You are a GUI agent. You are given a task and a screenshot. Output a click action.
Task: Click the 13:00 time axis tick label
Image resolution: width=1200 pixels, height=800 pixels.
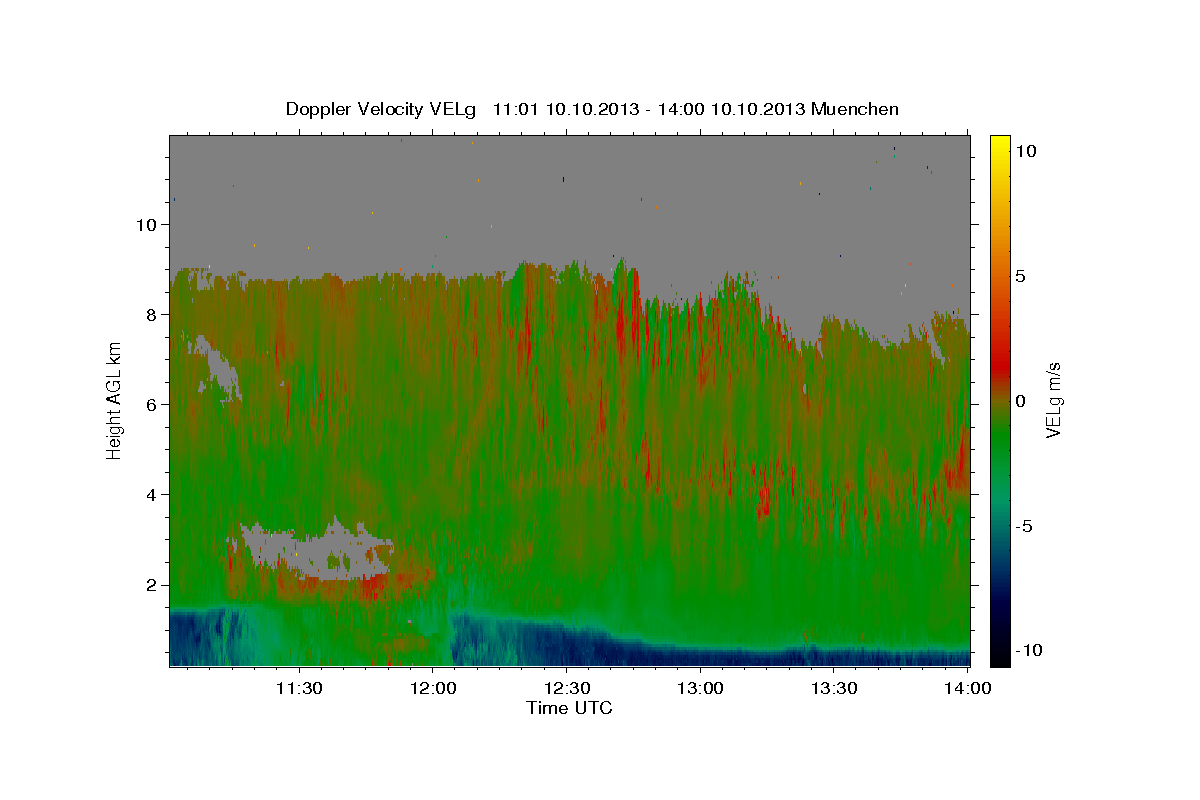(x=700, y=688)
